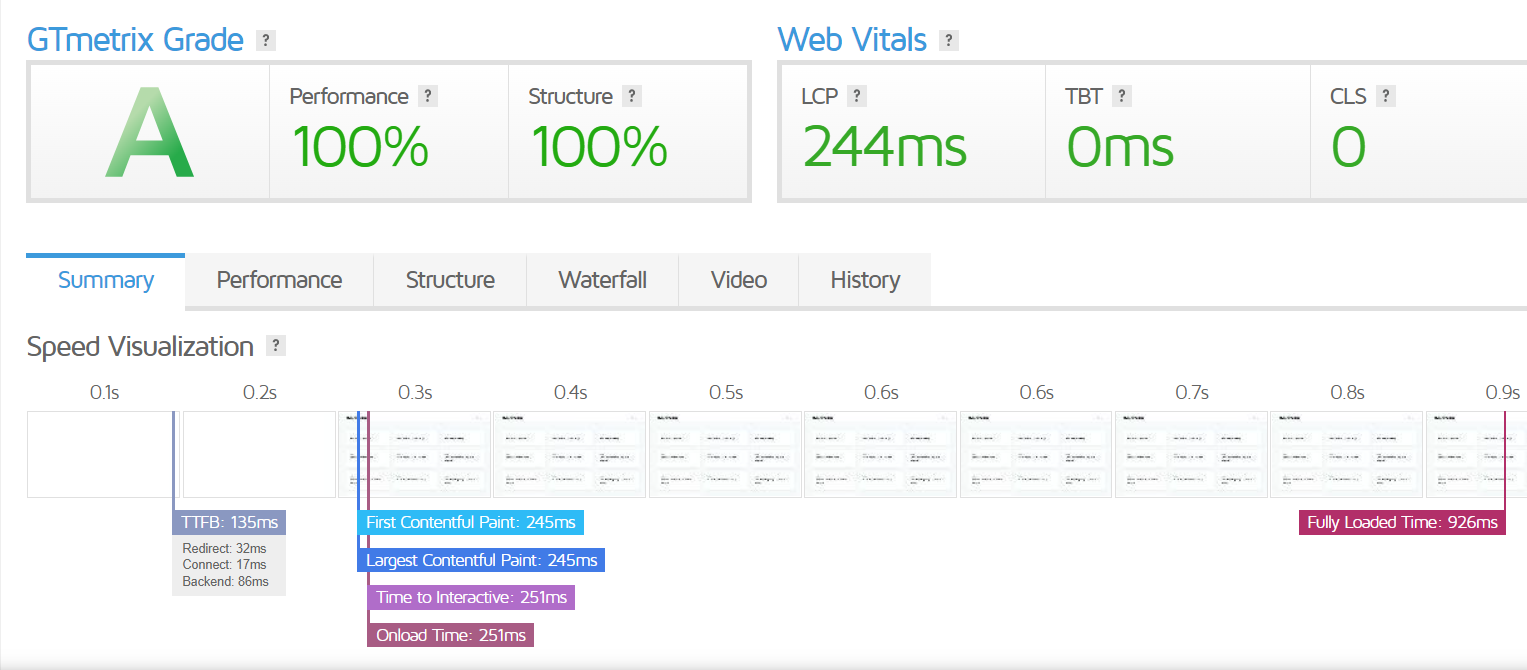Click the Fully Loaded Time: 926ms label
The image size is (1527, 670).
pyautogui.click(x=1402, y=523)
